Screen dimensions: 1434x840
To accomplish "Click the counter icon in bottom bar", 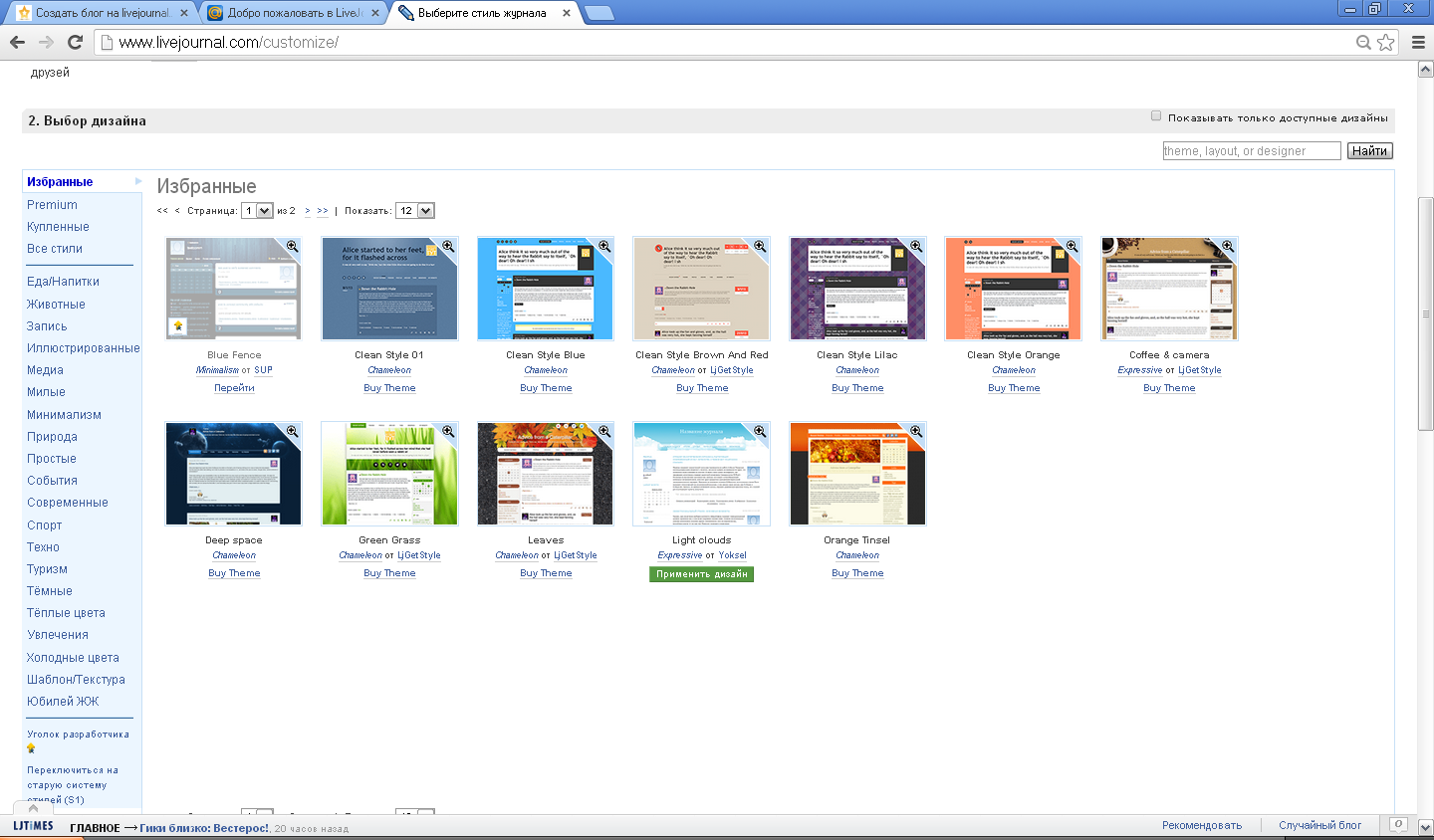I will 1398,825.
